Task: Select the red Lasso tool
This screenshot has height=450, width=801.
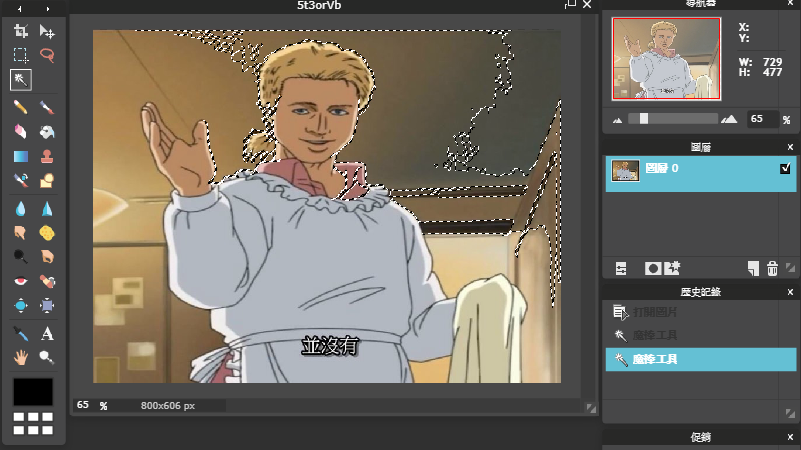Action: click(x=47, y=55)
